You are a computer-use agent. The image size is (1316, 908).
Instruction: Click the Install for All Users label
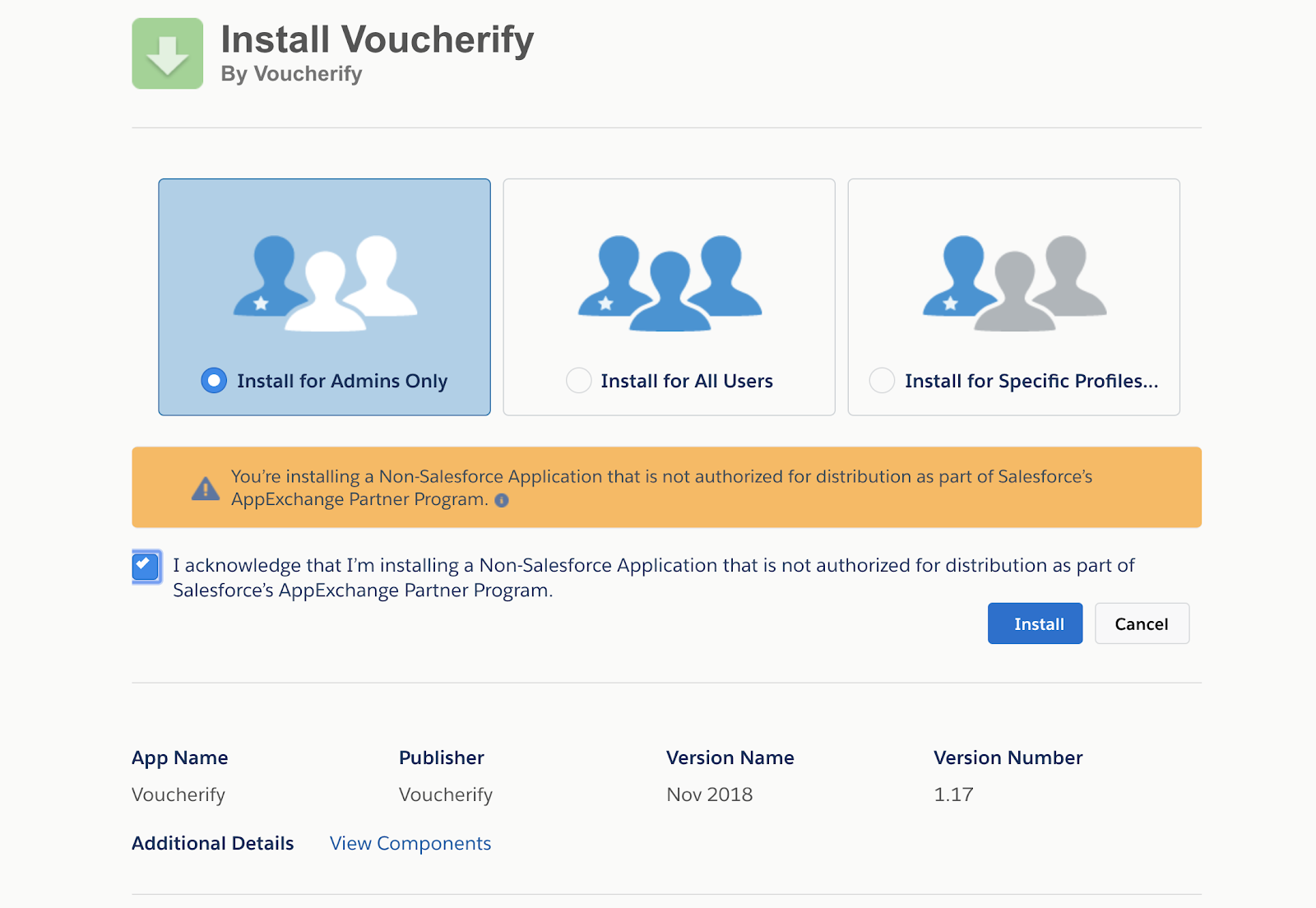[x=687, y=381]
